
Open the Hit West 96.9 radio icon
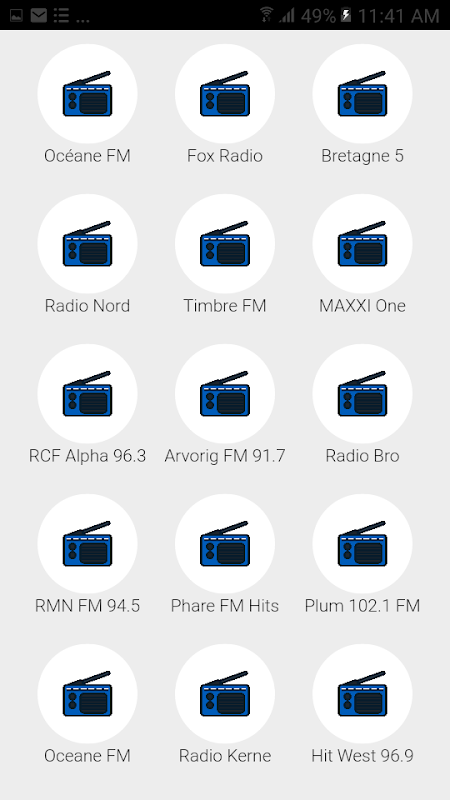click(x=362, y=694)
